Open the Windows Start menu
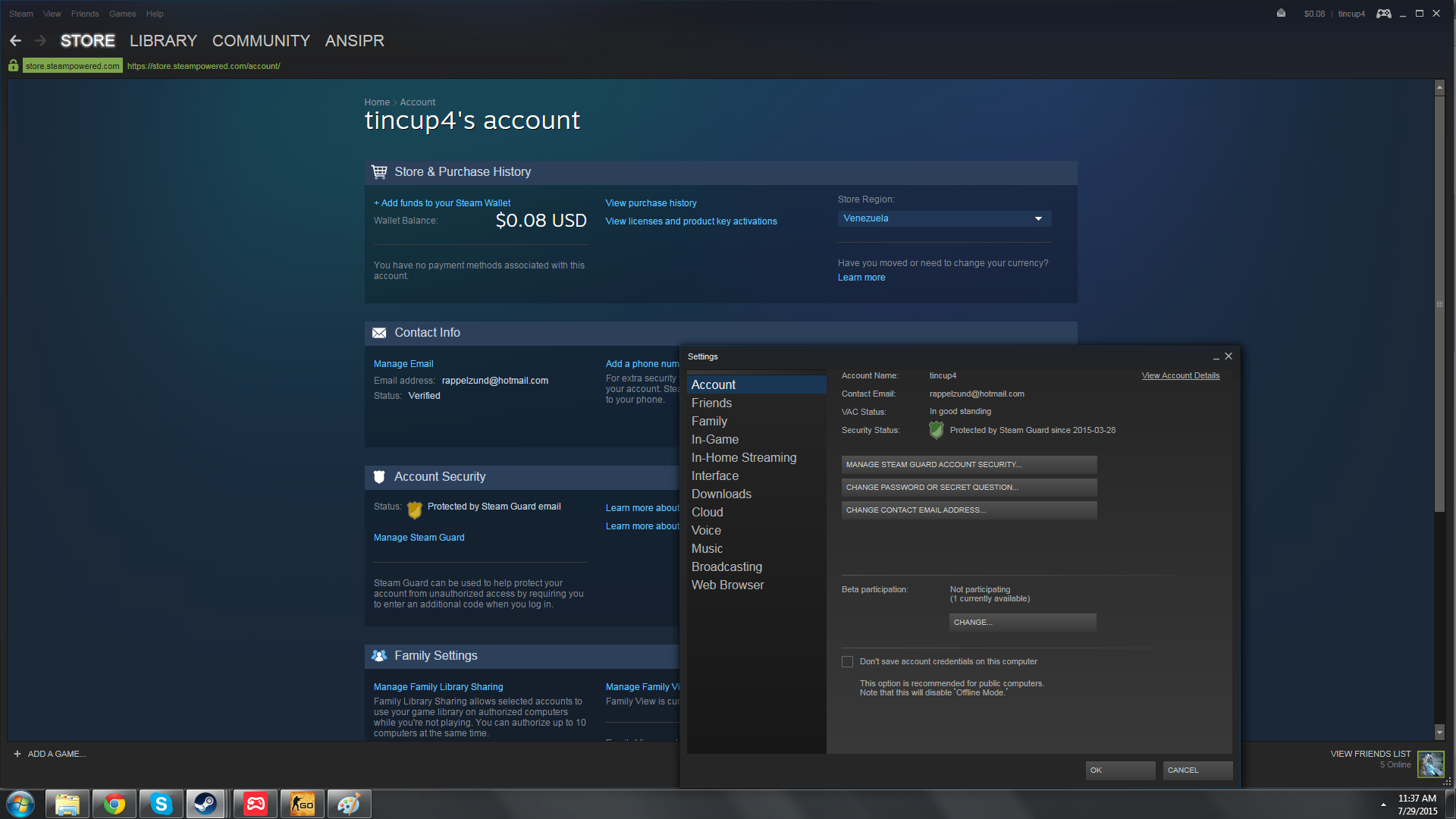The image size is (1456, 819). [20, 804]
